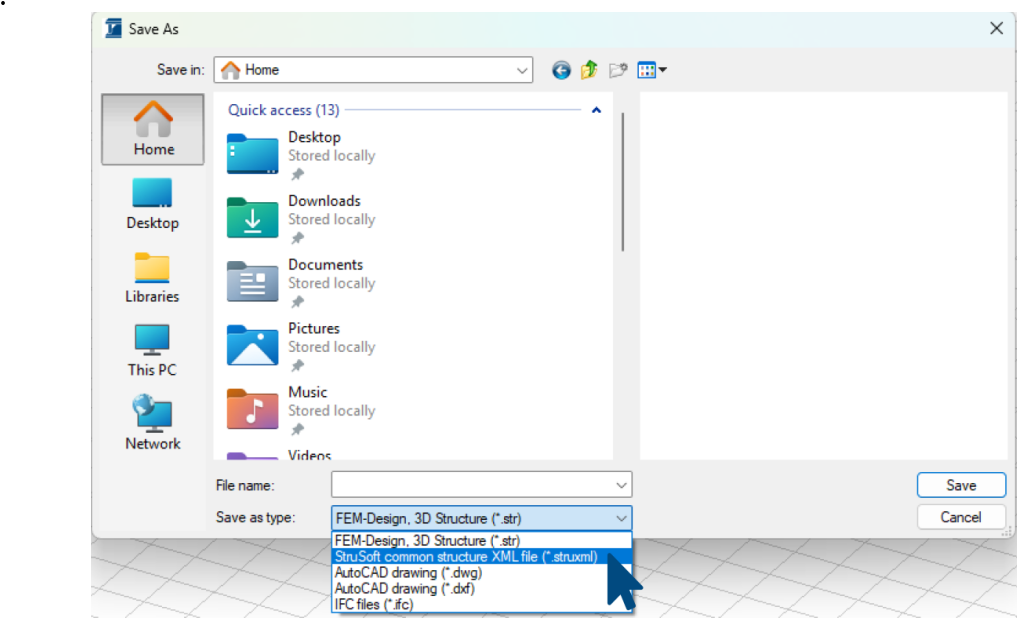Select This PC in the places sidebar
Viewport: 1017px width, 619px height.
tap(152, 351)
